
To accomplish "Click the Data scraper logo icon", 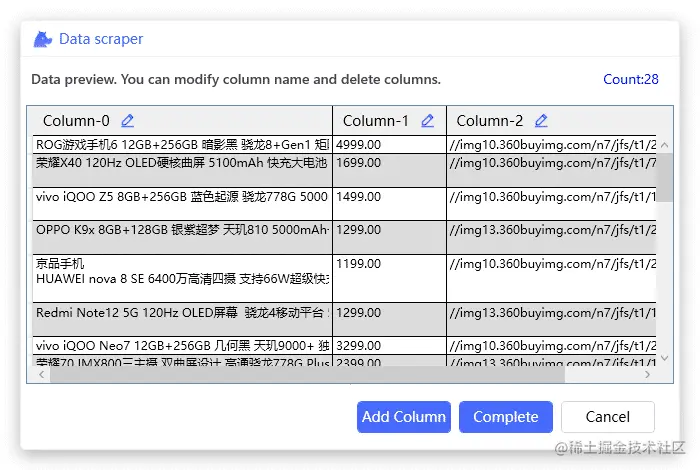I will tap(42, 39).
